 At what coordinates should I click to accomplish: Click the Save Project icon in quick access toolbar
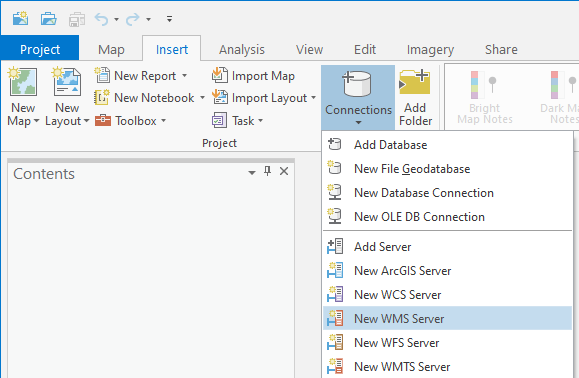coord(77,19)
